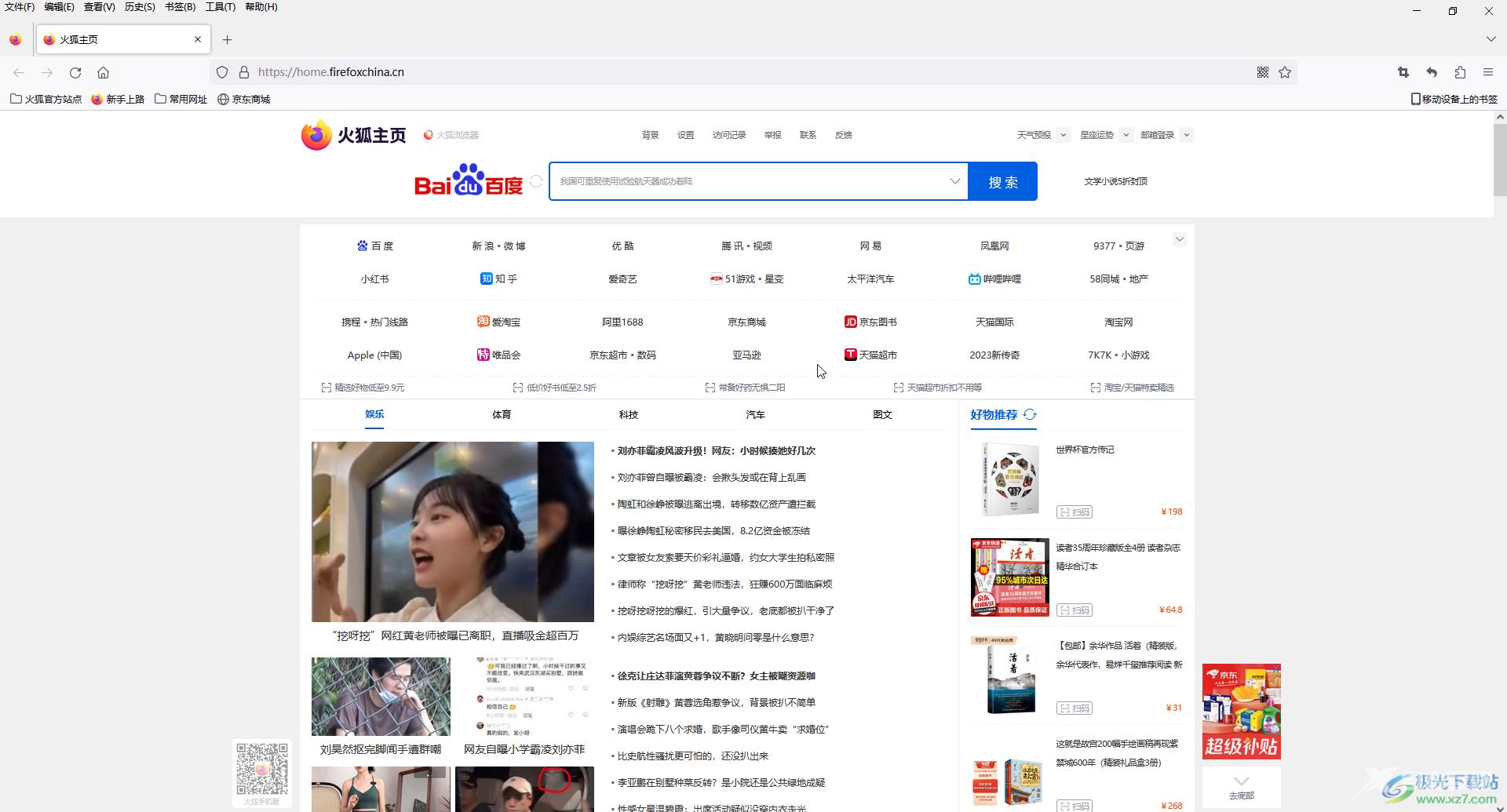This screenshot has height=812, width=1507.
Task: Switch to the 汽车 news tab
Action: pos(755,414)
